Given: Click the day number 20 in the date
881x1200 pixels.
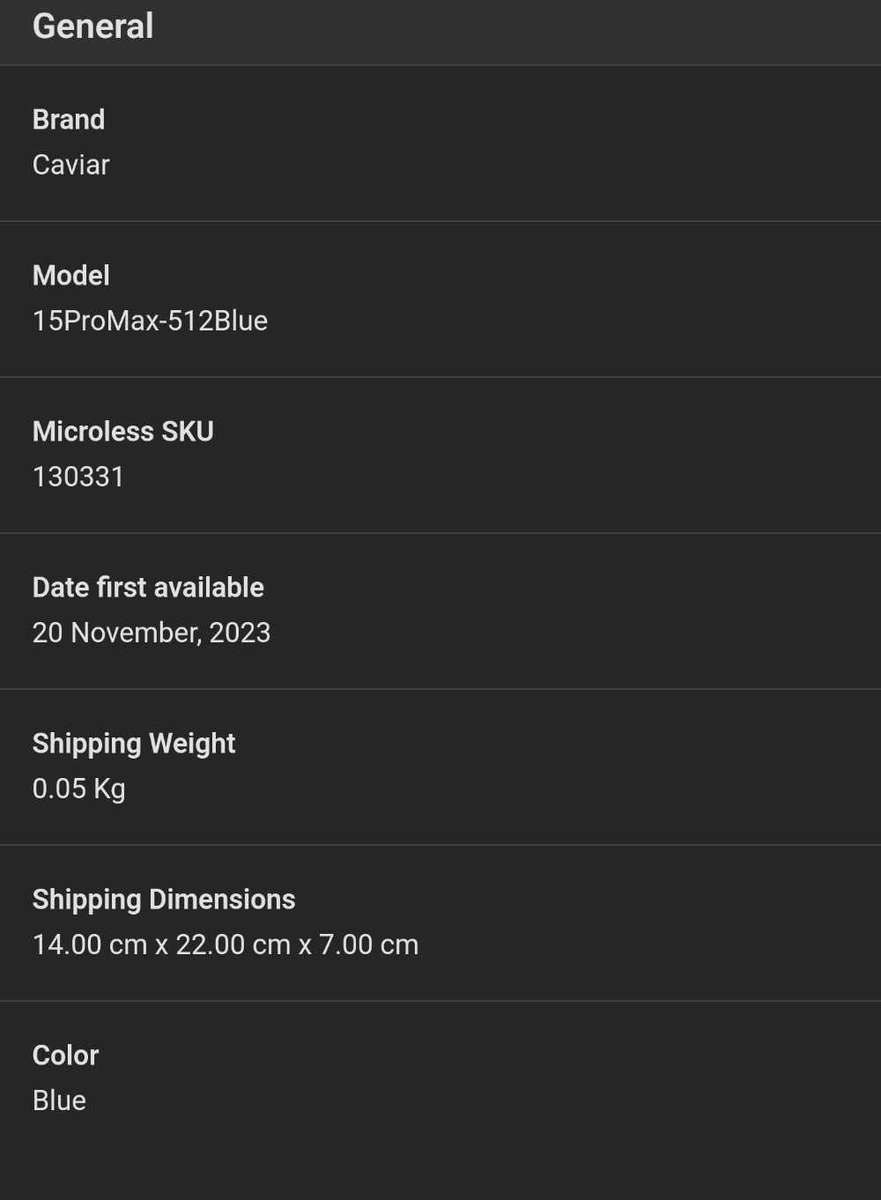Looking at the screenshot, I should [x=47, y=633].
